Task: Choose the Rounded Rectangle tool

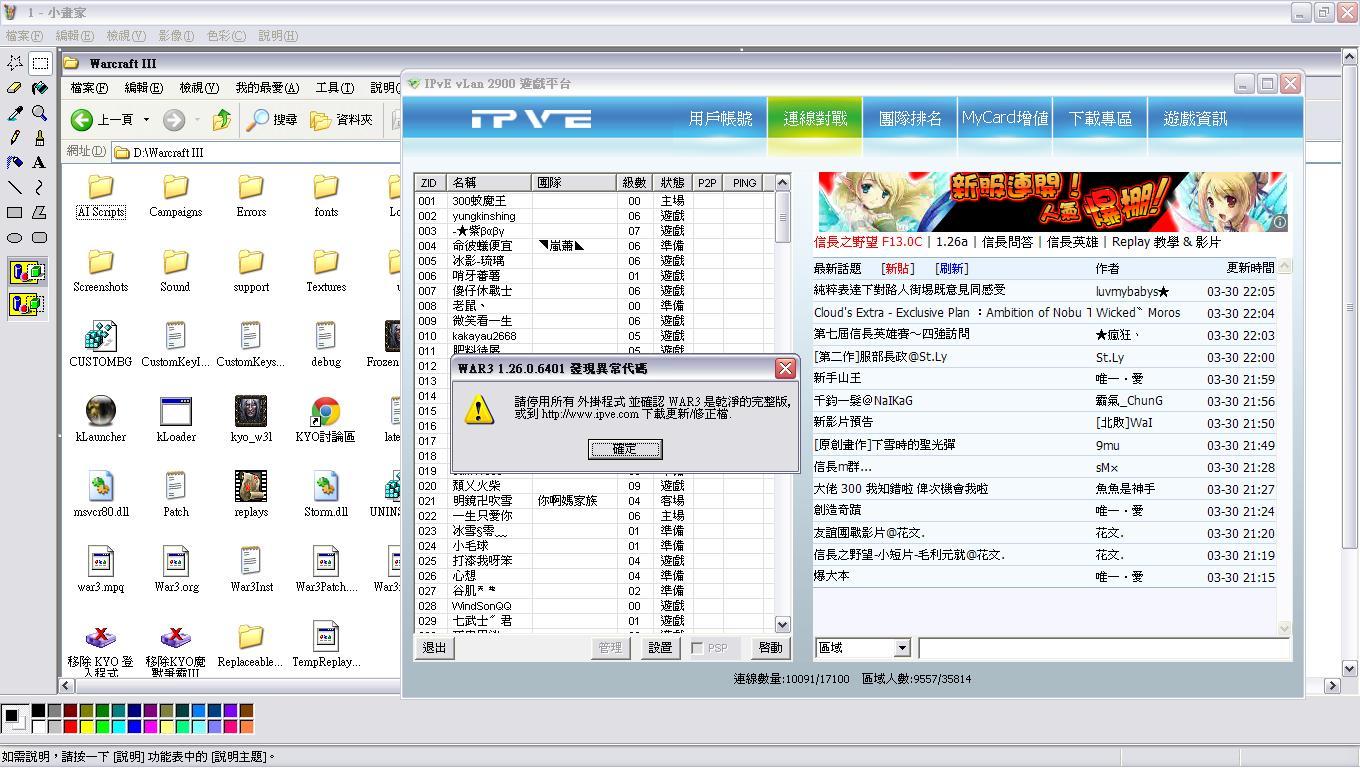Action: [x=40, y=237]
